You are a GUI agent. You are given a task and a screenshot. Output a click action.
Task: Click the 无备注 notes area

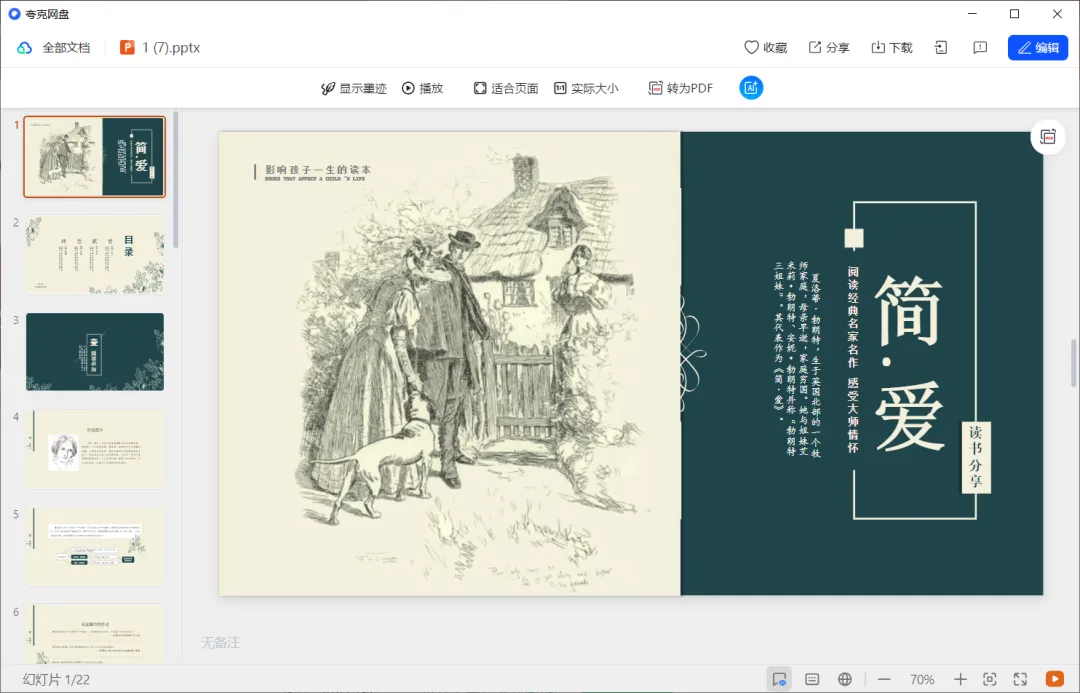(220, 643)
